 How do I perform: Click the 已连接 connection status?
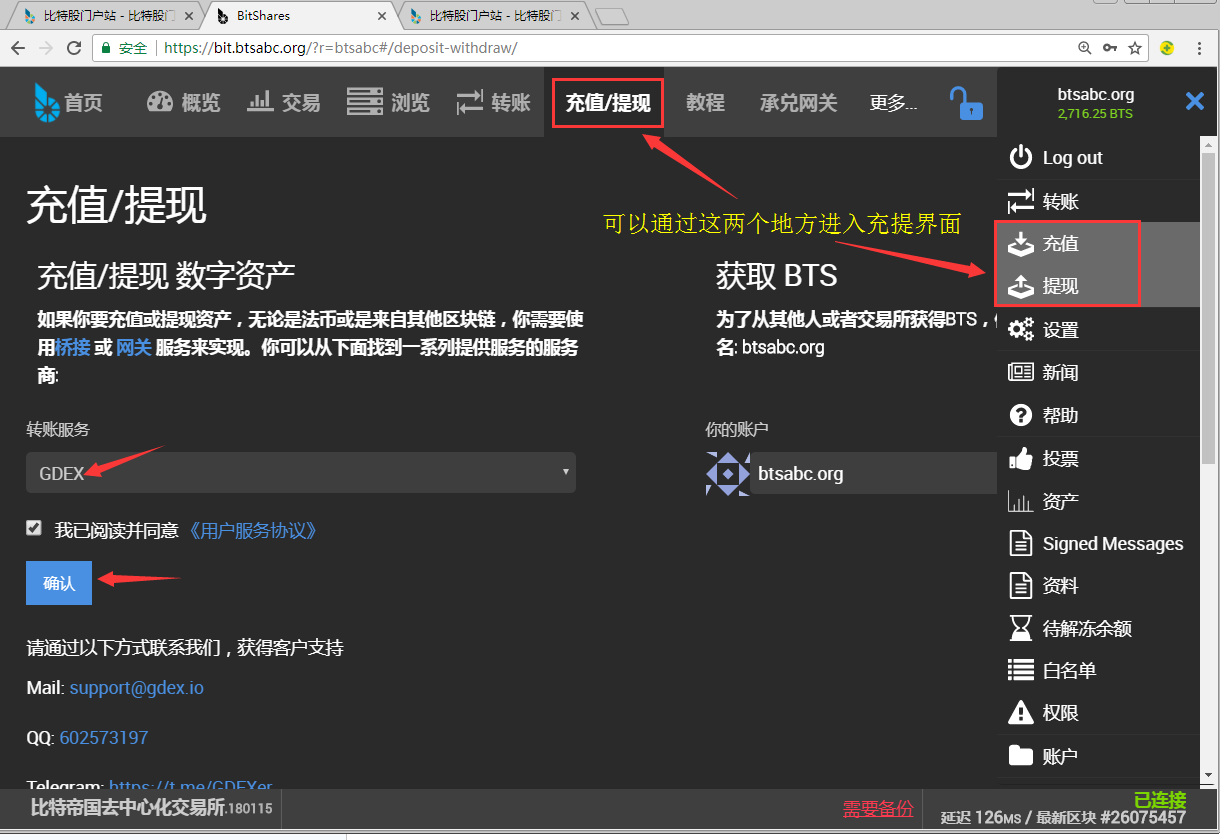click(x=1160, y=800)
